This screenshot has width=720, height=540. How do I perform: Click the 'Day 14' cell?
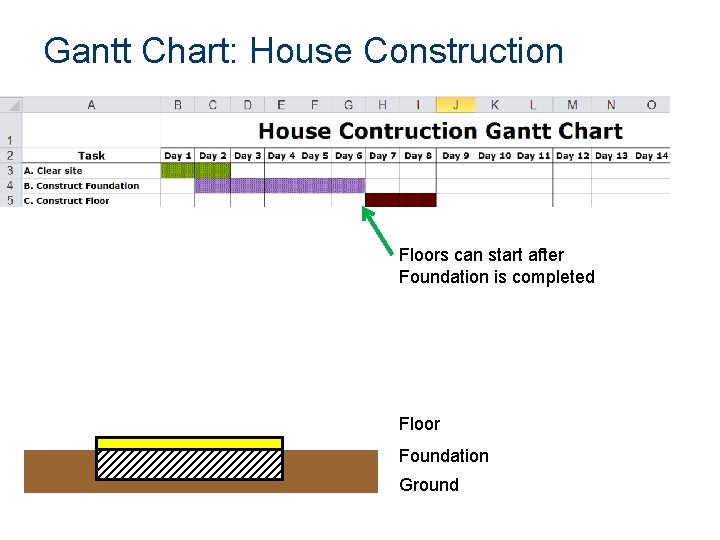click(x=651, y=155)
